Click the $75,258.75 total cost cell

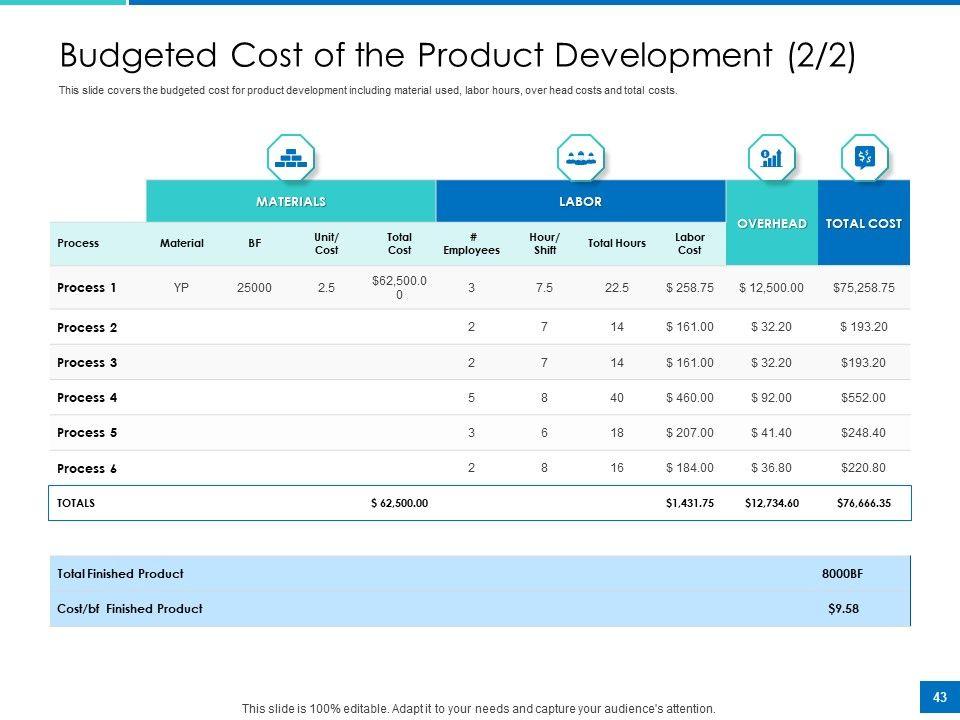[x=864, y=288]
